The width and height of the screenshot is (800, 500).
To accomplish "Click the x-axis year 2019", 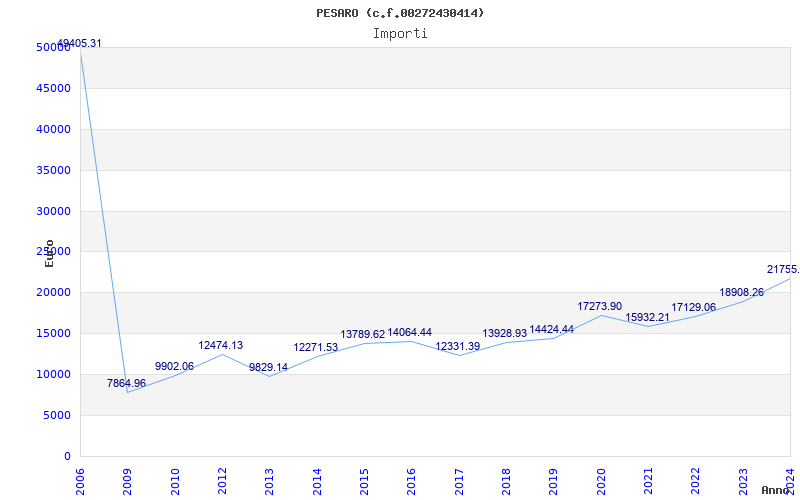I will tap(554, 482).
